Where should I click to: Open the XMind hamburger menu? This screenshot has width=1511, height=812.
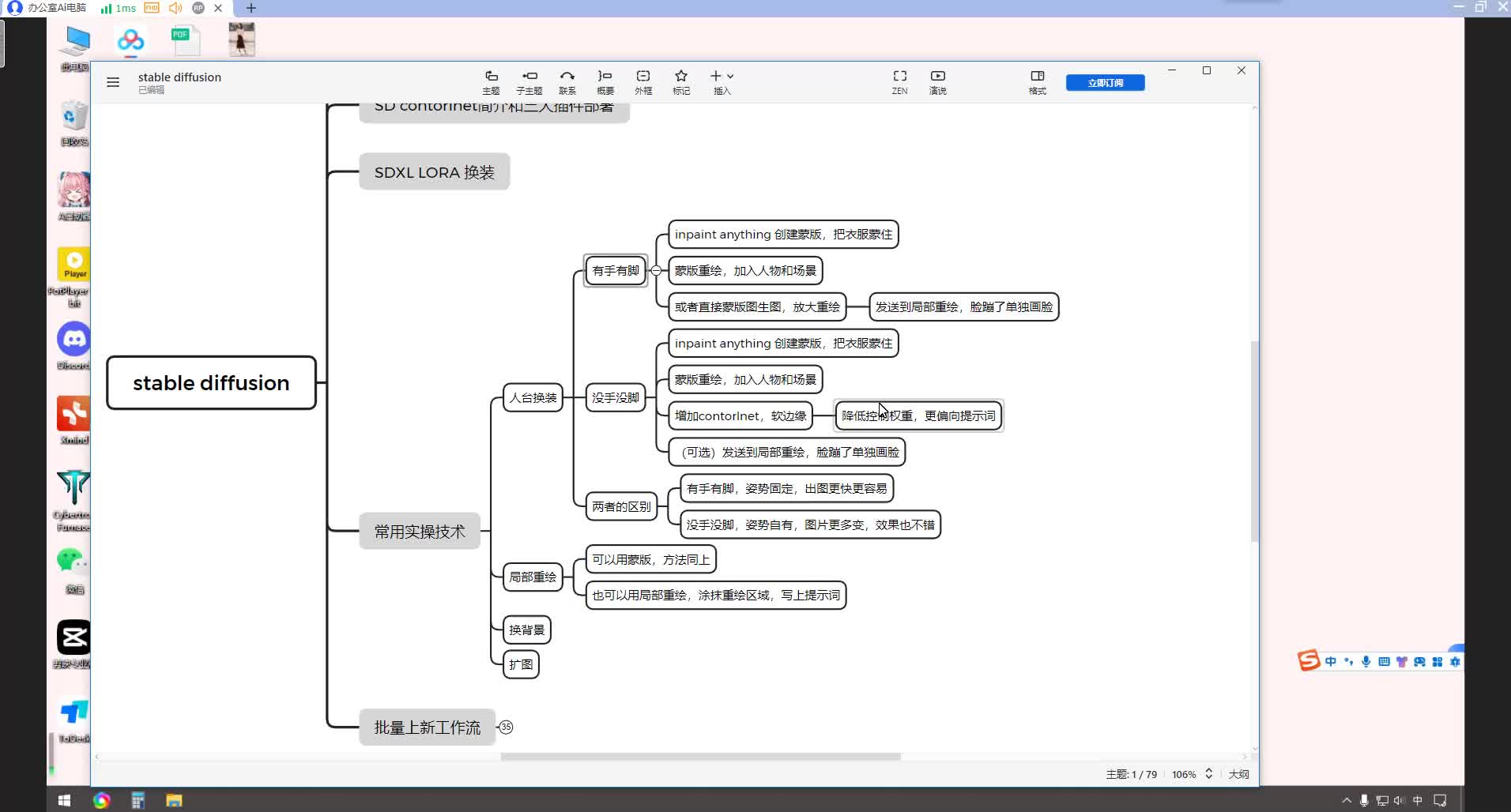click(113, 82)
